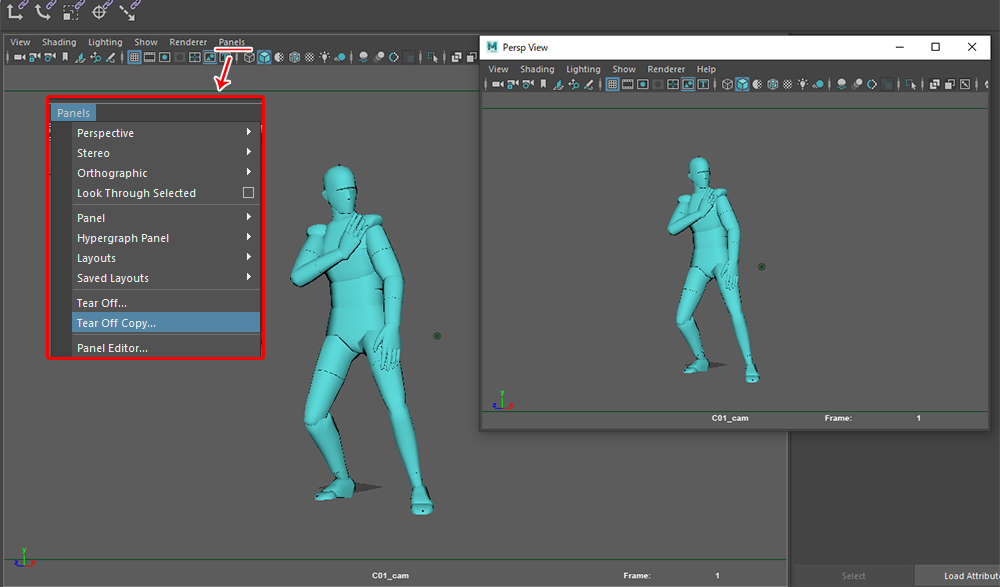Click the Persp View window title bar

pyautogui.click(x=700, y=47)
